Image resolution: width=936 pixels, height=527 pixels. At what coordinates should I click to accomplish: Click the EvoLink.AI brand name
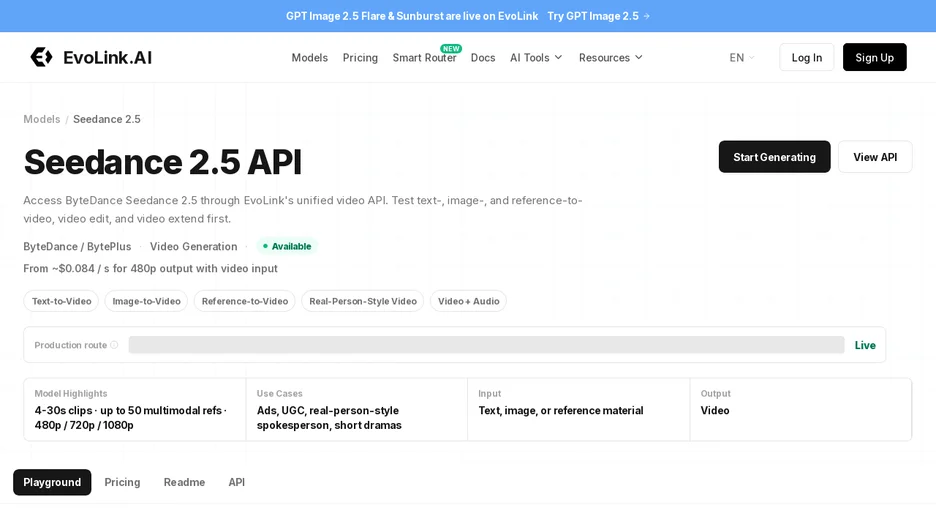pos(107,57)
